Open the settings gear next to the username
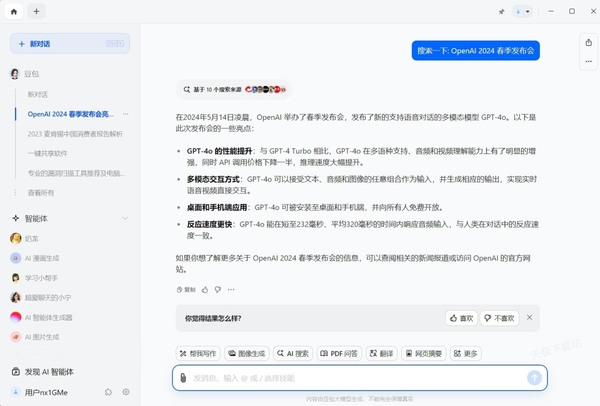600x406 pixels. click(126, 392)
